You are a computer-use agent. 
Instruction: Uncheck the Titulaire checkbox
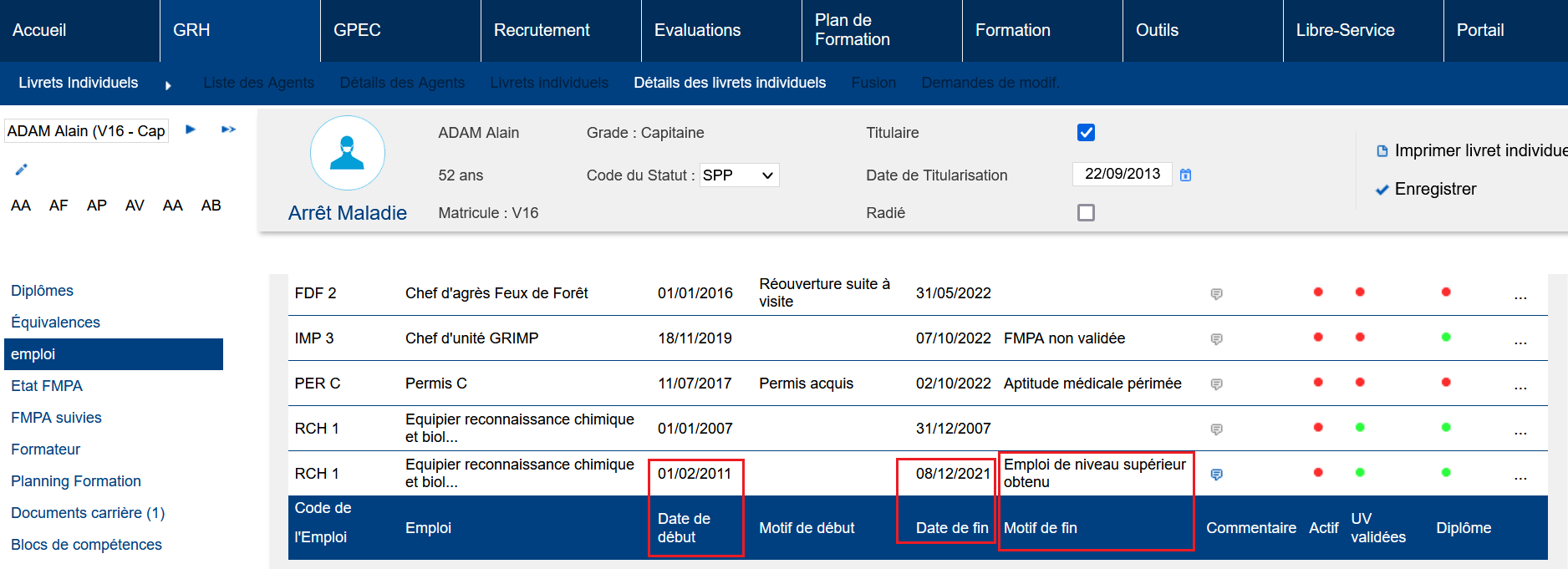coord(1086,133)
